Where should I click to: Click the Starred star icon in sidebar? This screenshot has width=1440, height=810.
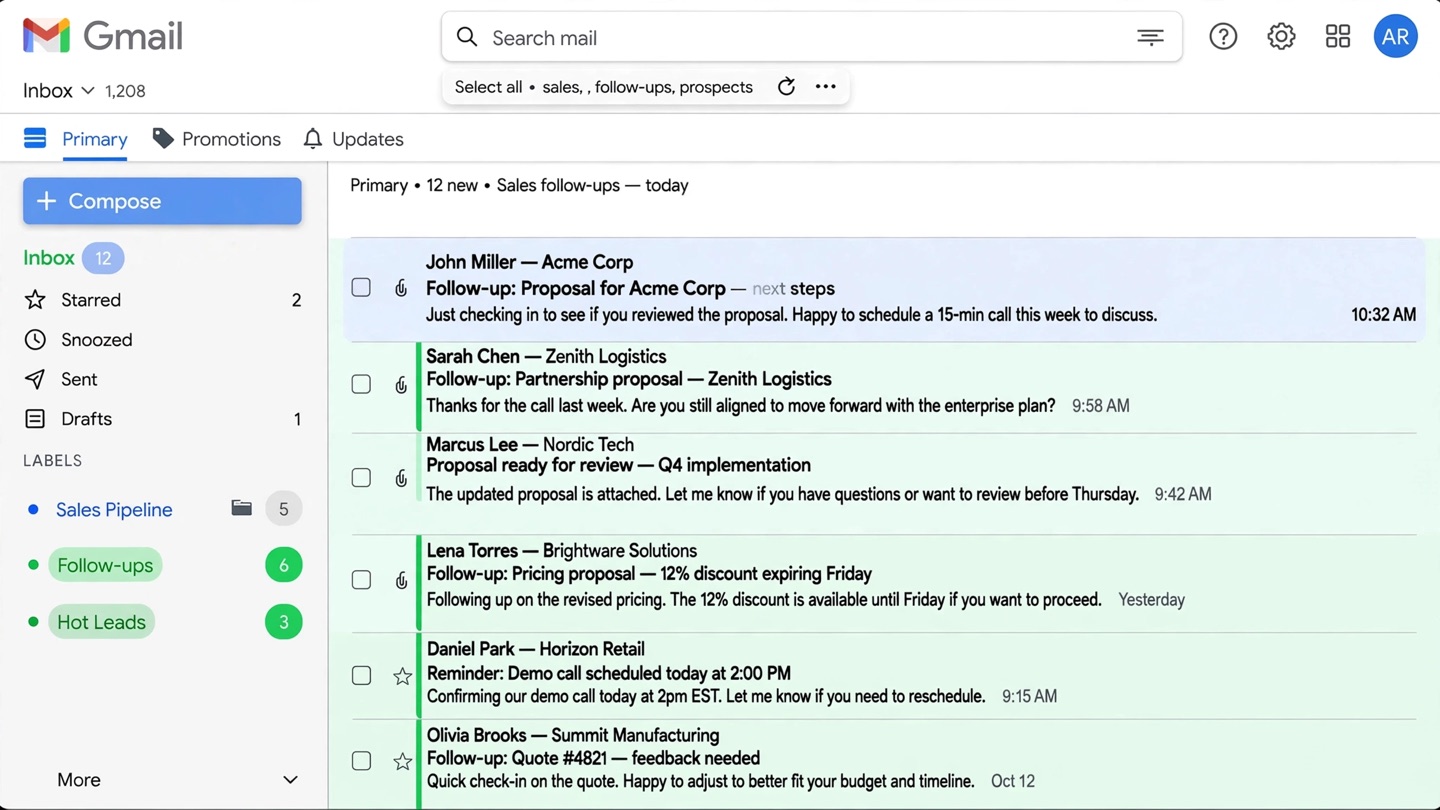click(35, 300)
